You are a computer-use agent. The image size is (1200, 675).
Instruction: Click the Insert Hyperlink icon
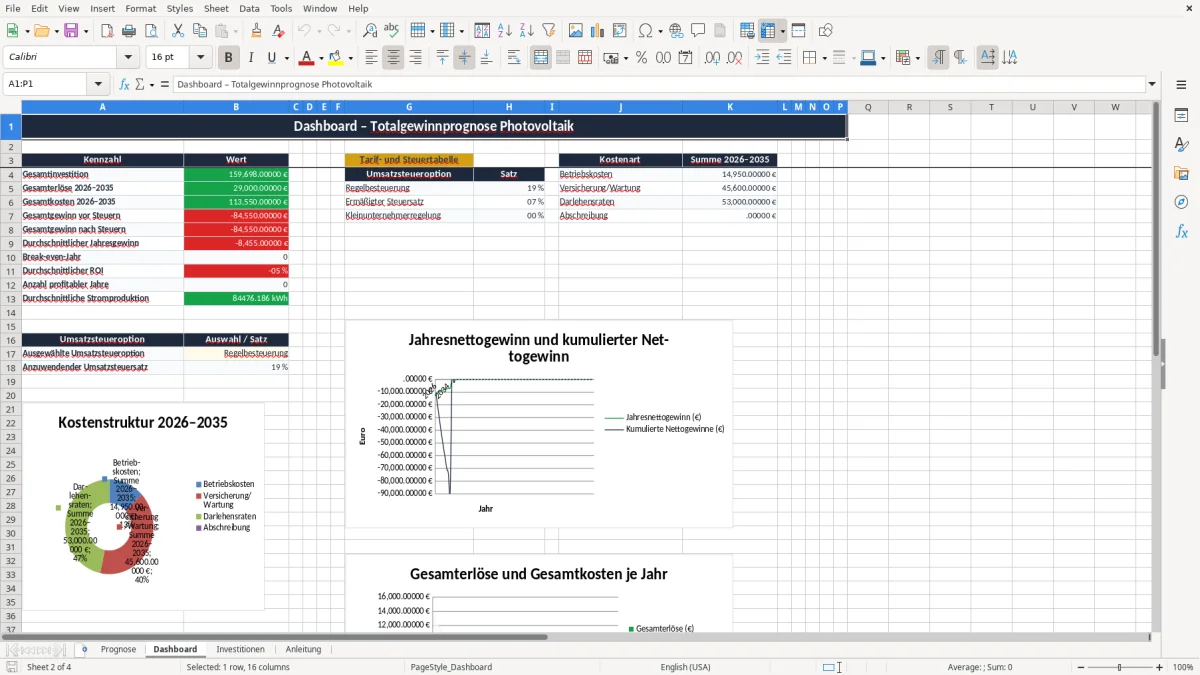coord(676,31)
